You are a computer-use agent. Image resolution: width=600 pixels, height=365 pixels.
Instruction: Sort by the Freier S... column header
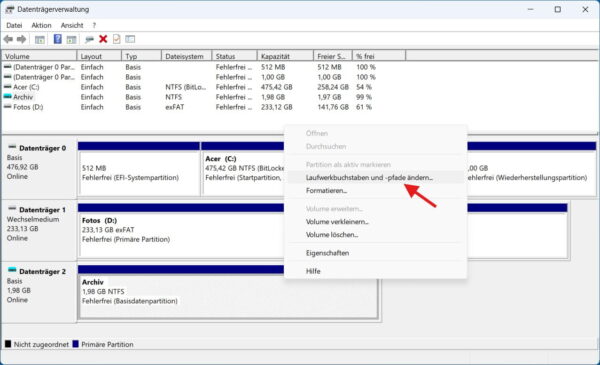tap(333, 56)
